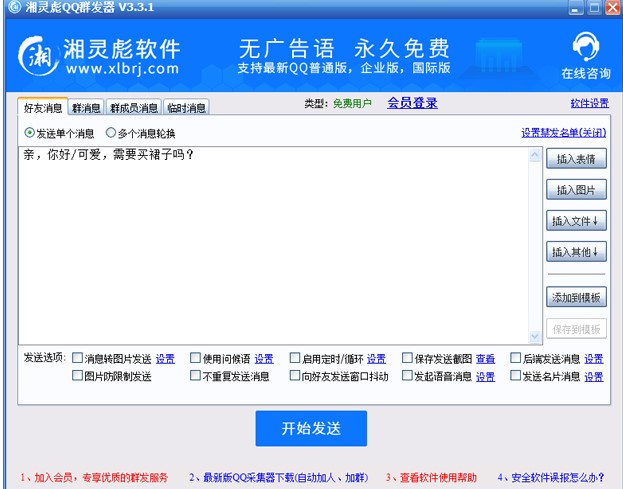Open 软件设置 link

[590, 103]
